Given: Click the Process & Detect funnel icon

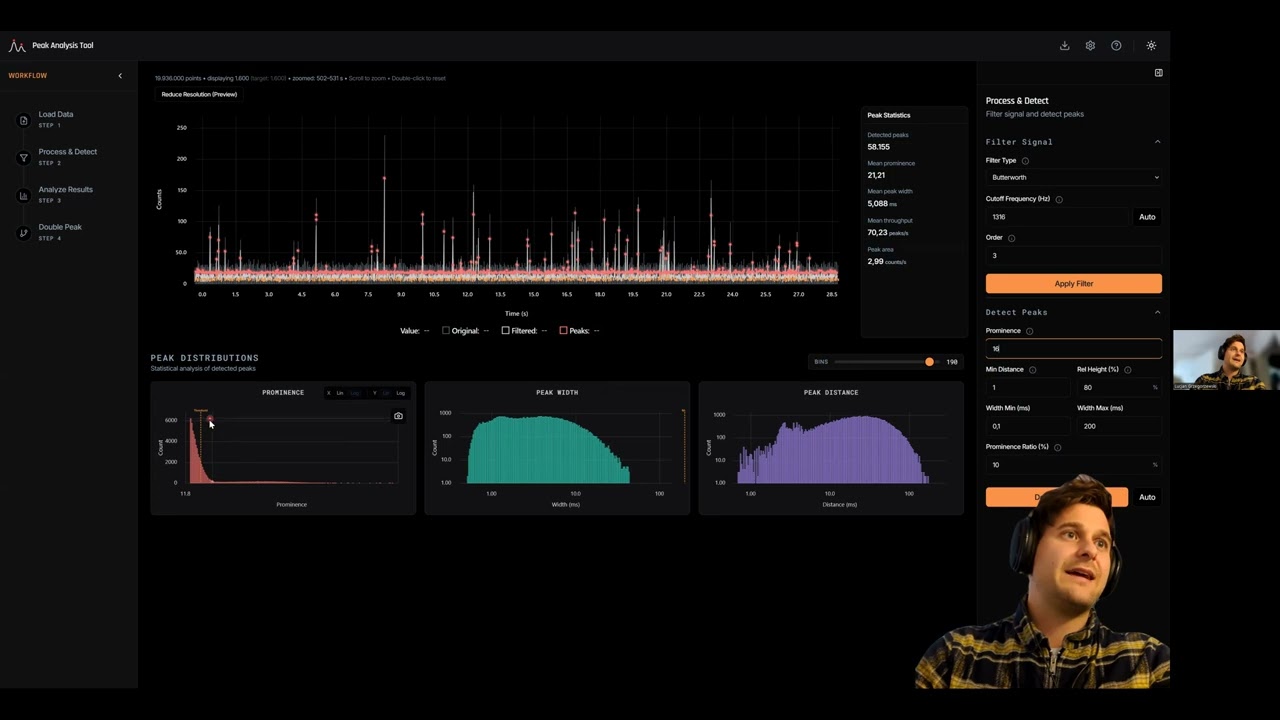Looking at the screenshot, I should [23, 157].
